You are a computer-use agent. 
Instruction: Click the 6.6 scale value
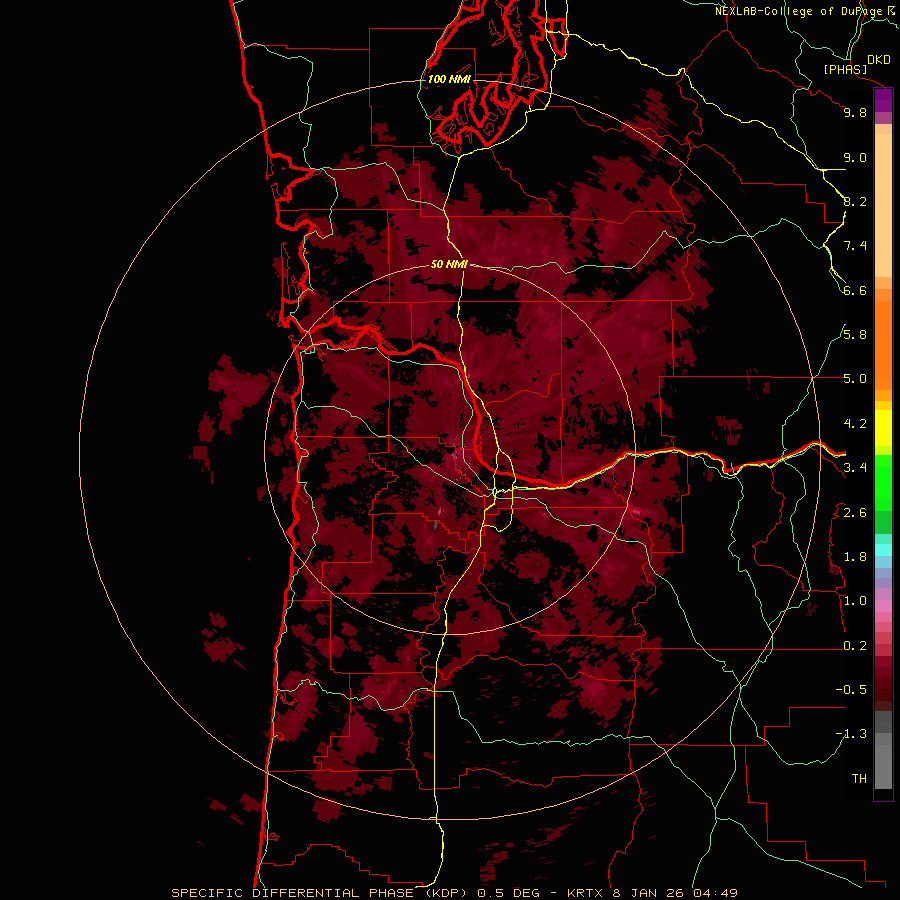click(x=855, y=290)
